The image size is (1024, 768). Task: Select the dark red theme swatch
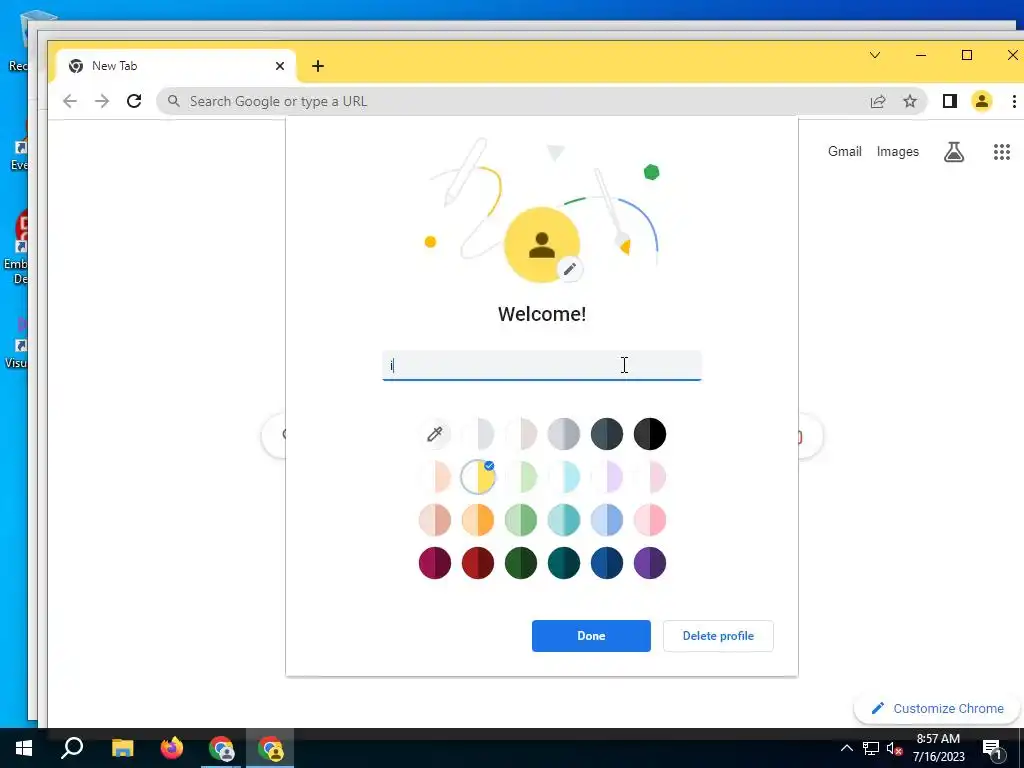[478, 564]
